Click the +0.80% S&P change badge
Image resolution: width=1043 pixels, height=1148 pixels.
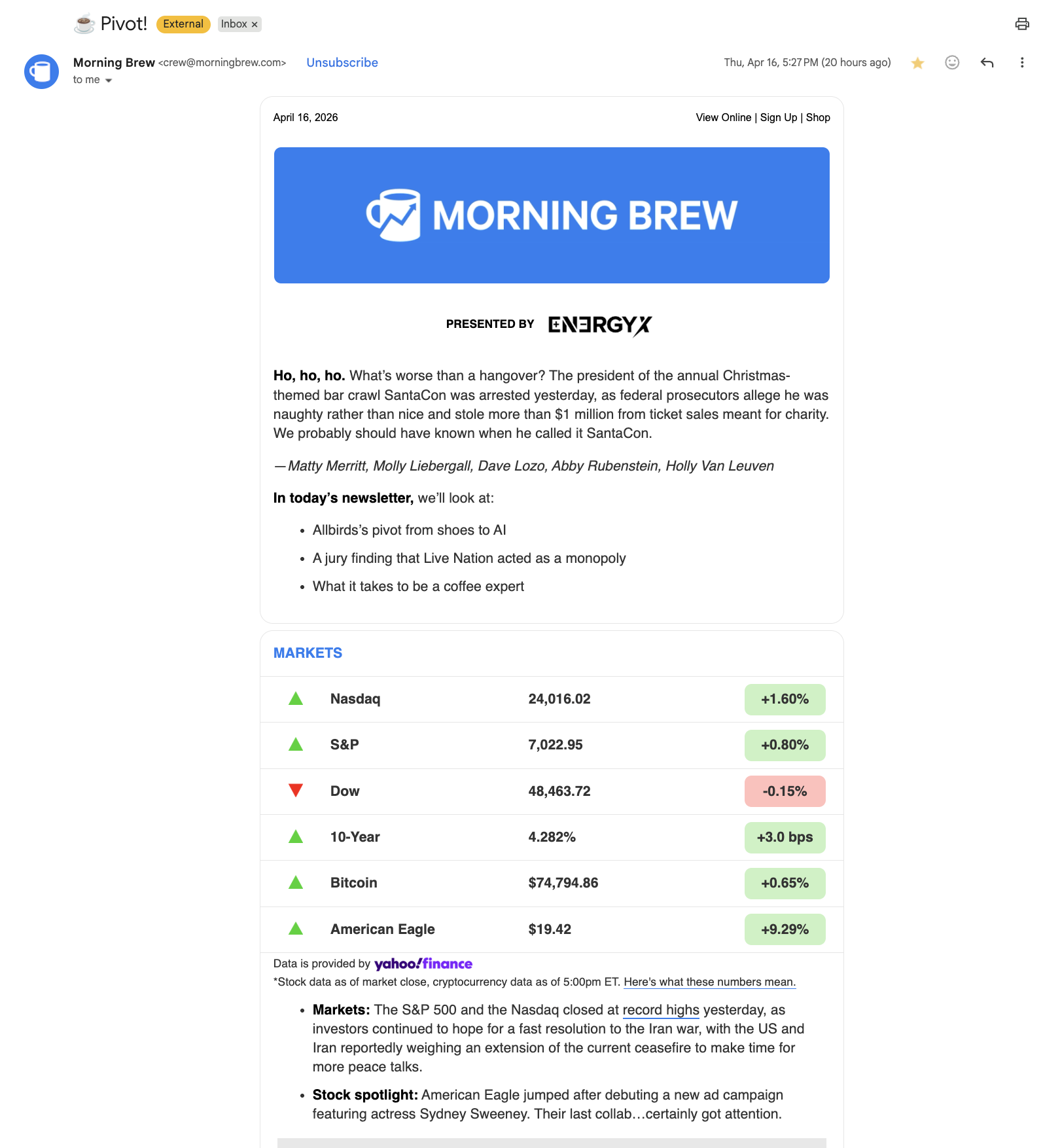785,745
